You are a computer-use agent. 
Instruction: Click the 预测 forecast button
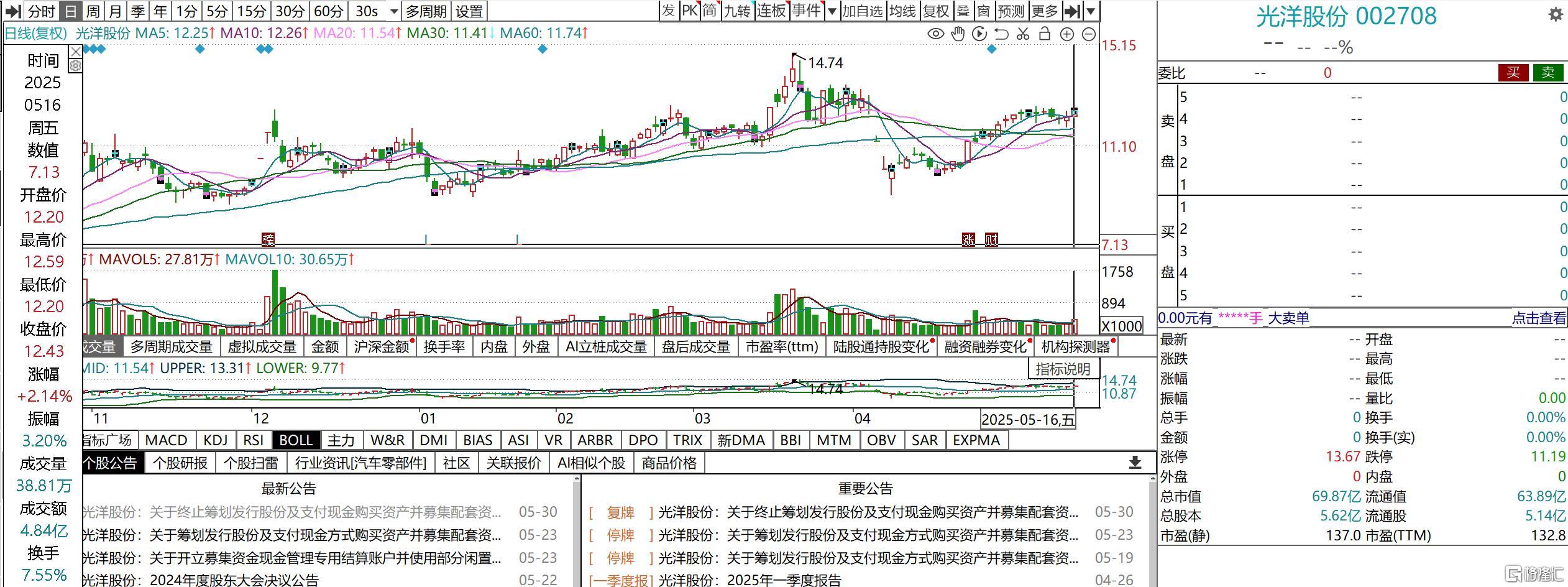(1011, 11)
